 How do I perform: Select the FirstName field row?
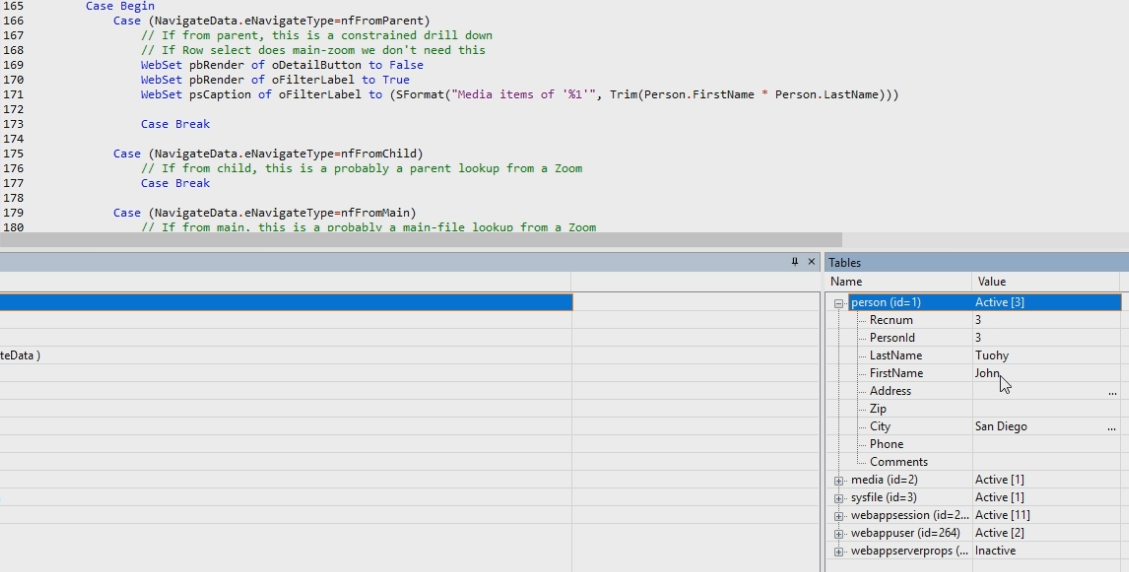[896, 374]
